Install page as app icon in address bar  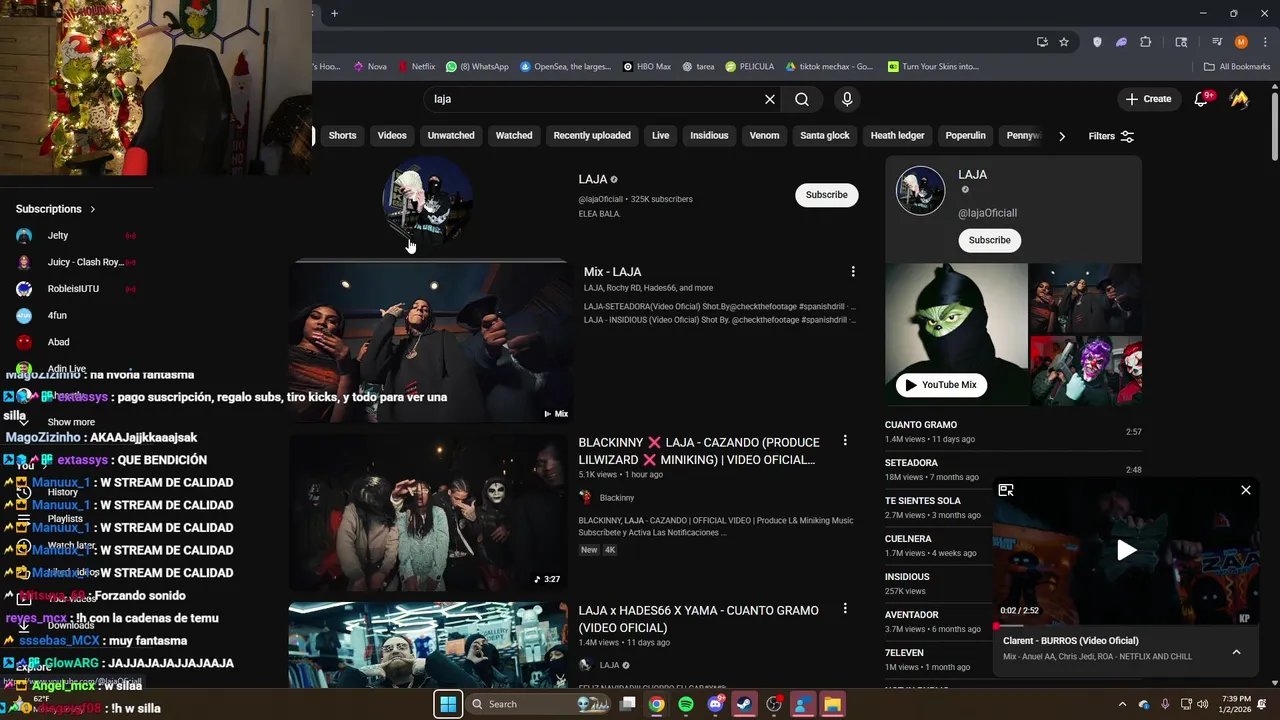[x=1042, y=42]
